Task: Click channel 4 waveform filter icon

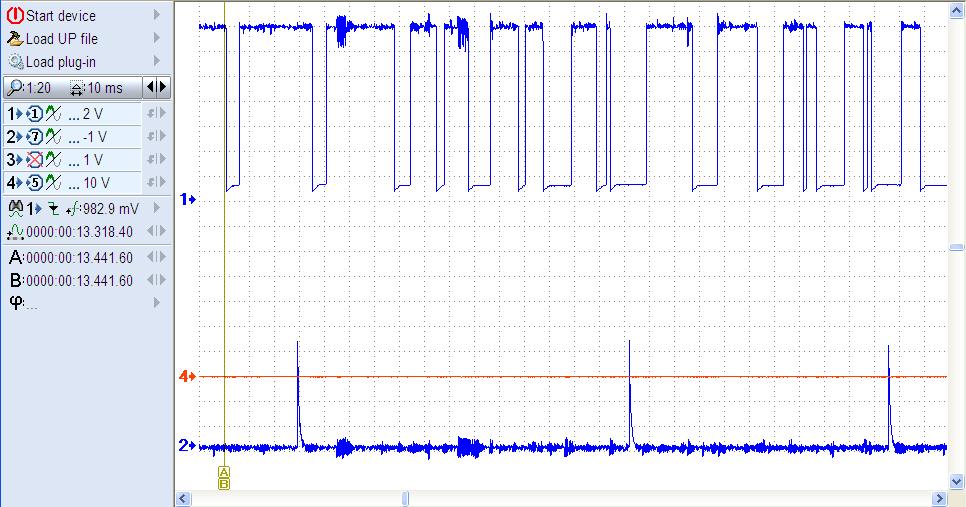Action: tap(54, 183)
